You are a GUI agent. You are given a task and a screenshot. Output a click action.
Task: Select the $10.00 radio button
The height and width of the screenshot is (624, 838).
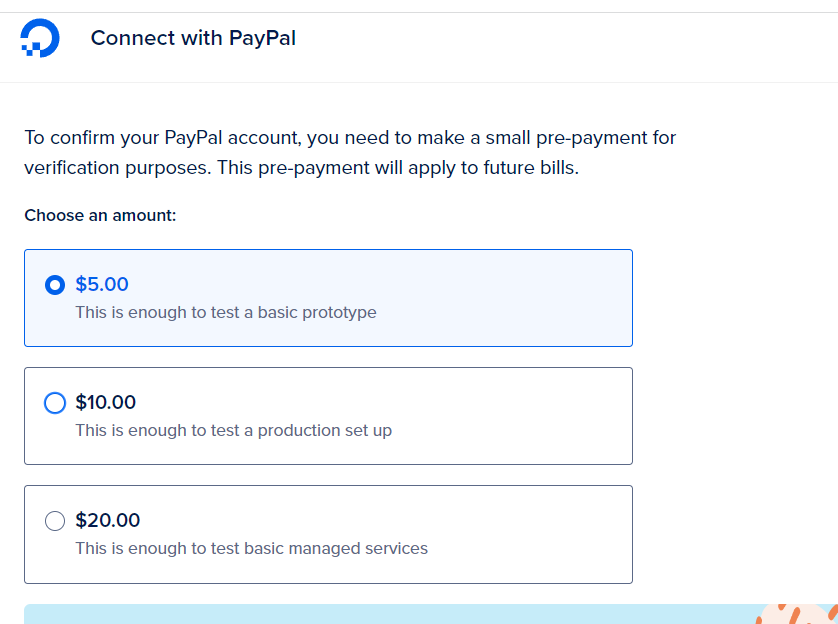[55, 403]
